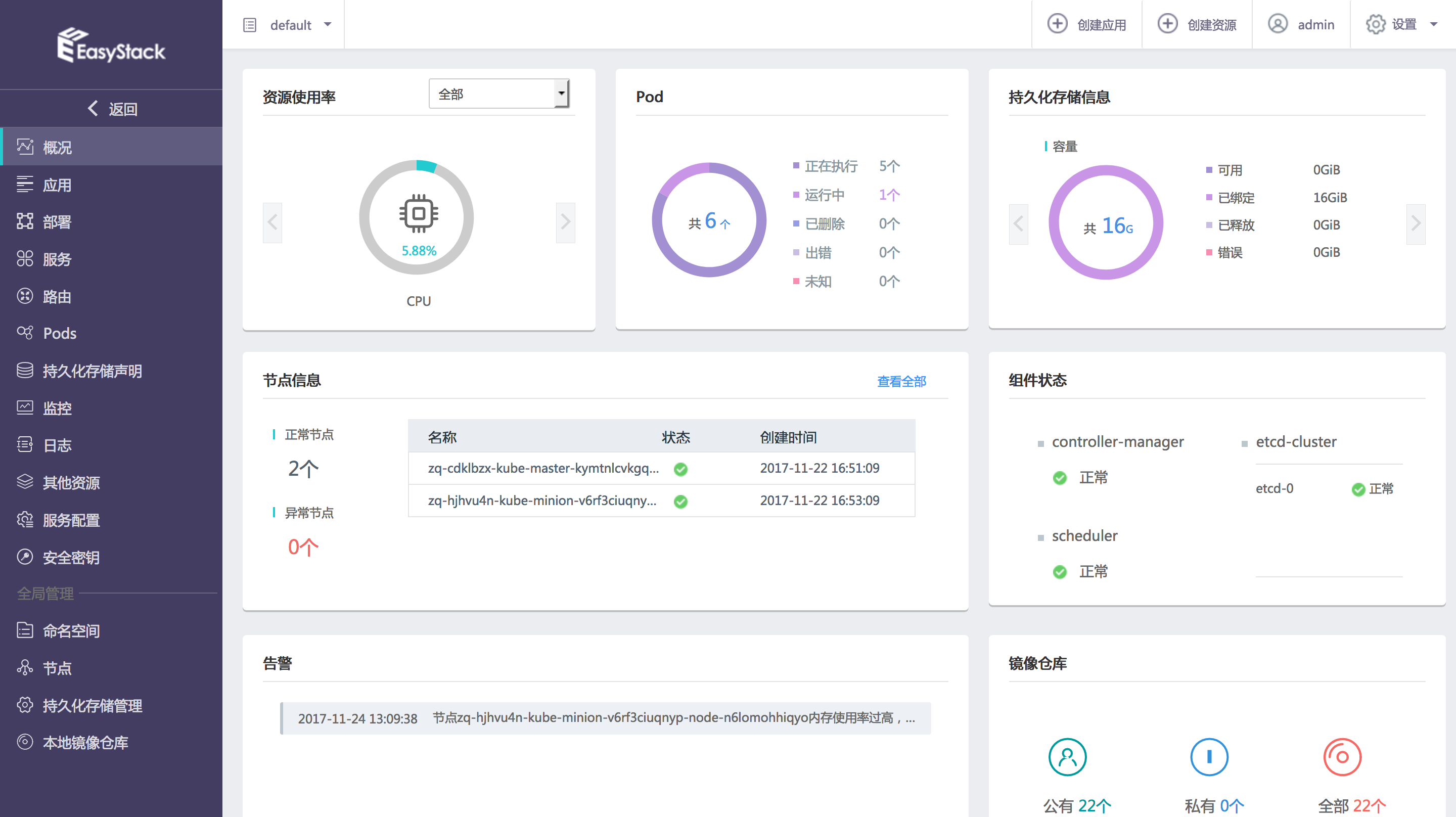Click the 全部 all images registry icon

(x=1342, y=756)
